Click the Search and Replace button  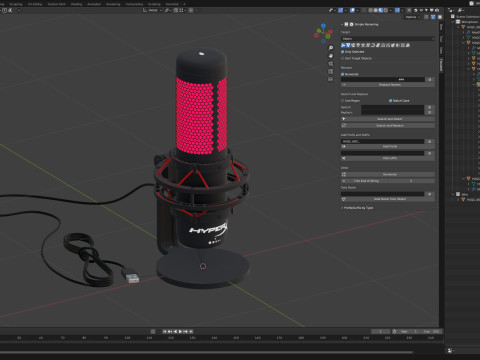388,125
